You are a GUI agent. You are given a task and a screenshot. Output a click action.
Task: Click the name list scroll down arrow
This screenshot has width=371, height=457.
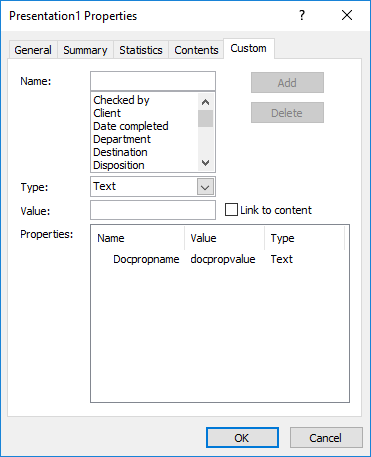click(205, 163)
